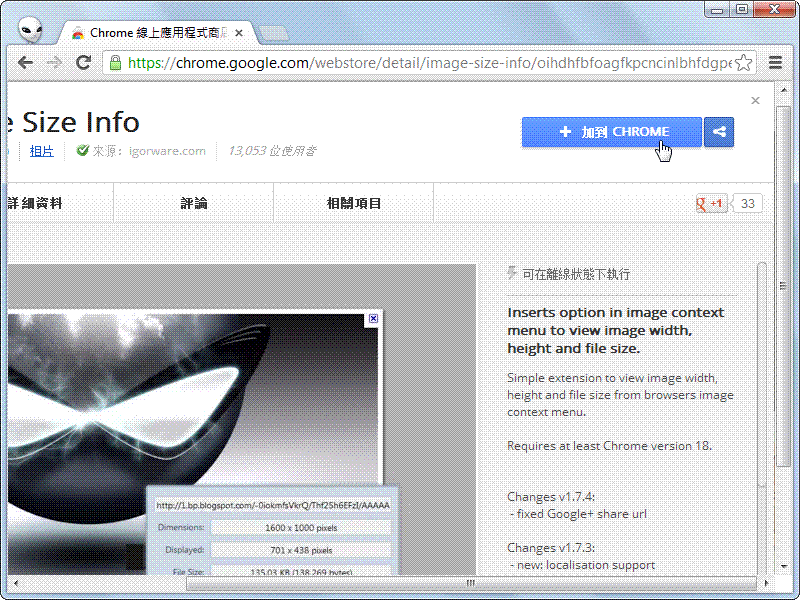The width and height of the screenshot is (800, 600).
Task: Maximize the Chrome window
Action: click(x=742, y=9)
